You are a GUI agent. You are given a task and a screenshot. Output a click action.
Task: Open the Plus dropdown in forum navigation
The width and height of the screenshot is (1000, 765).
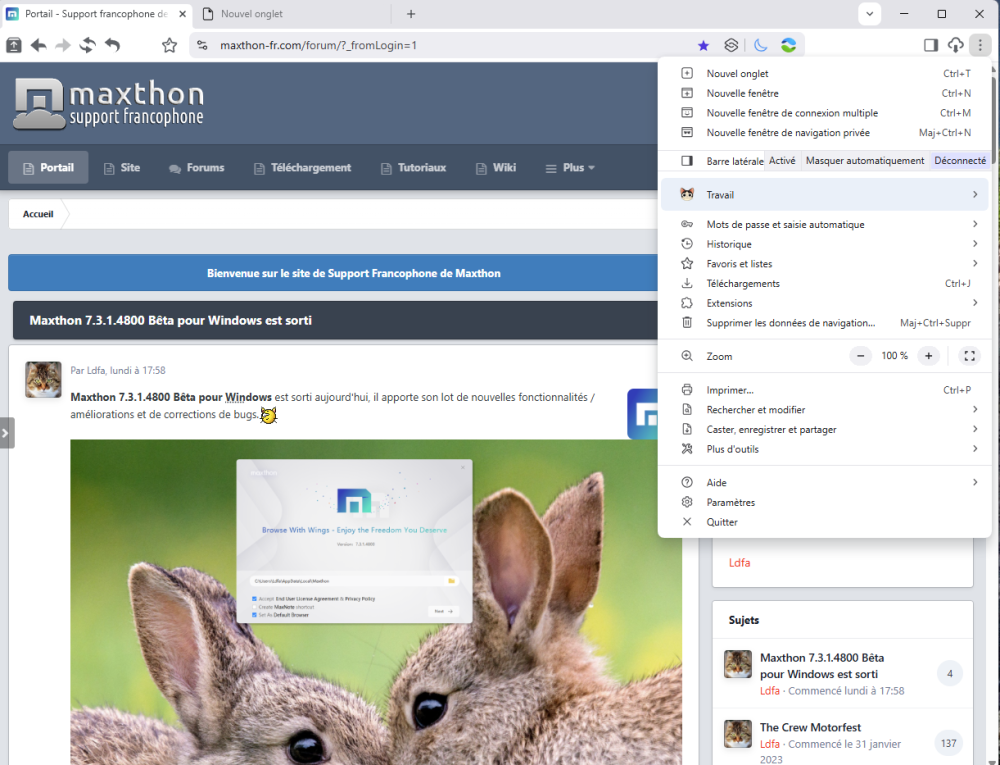tap(571, 168)
